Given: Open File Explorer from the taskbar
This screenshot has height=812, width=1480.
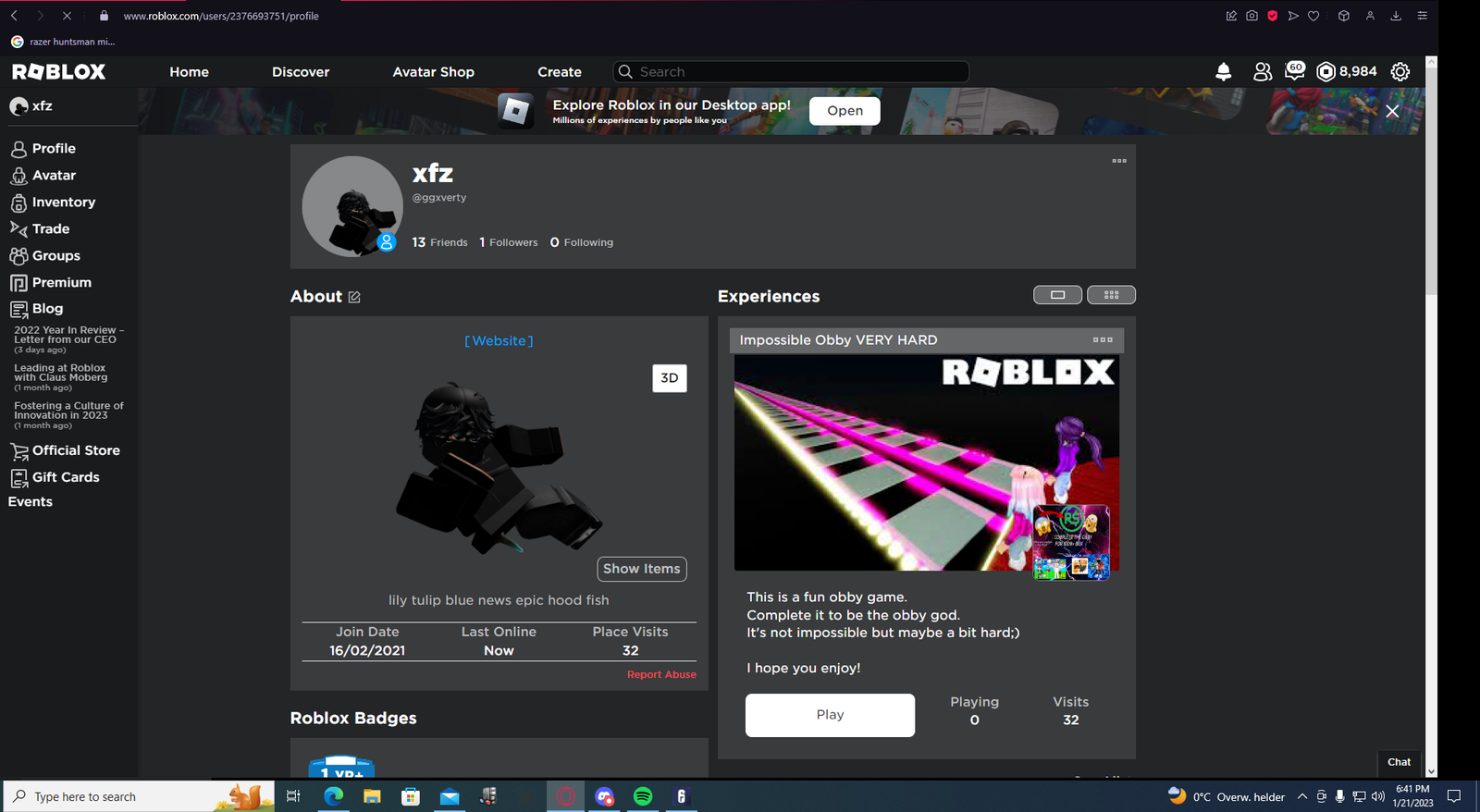Looking at the screenshot, I should 372,796.
